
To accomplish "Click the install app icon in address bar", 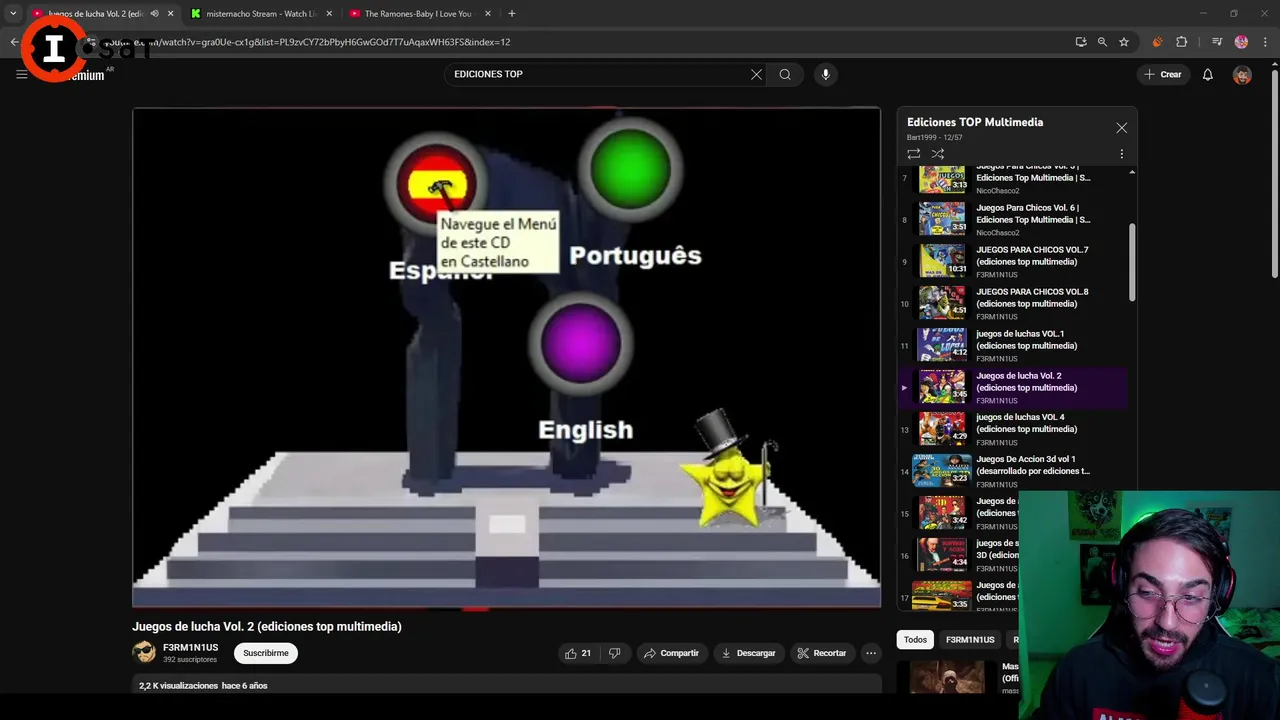I will point(1080,42).
